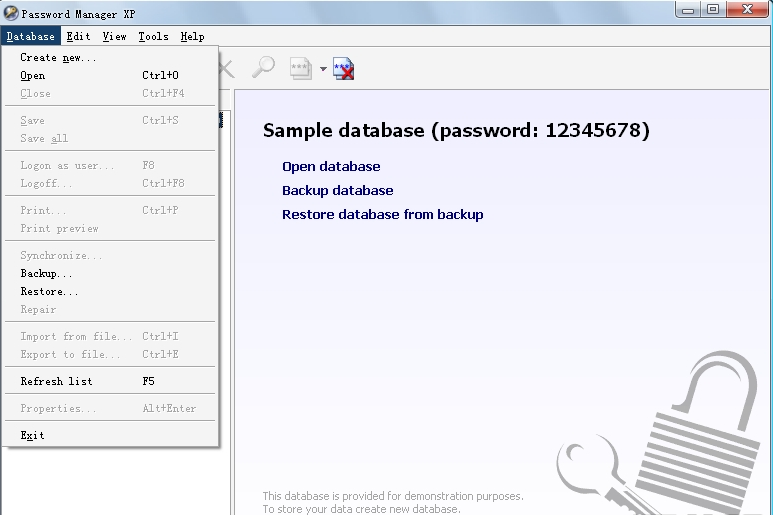Viewport: 773px width, 515px height.
Task: Maximize the Password Manager XP window
Action: [713, 10]
